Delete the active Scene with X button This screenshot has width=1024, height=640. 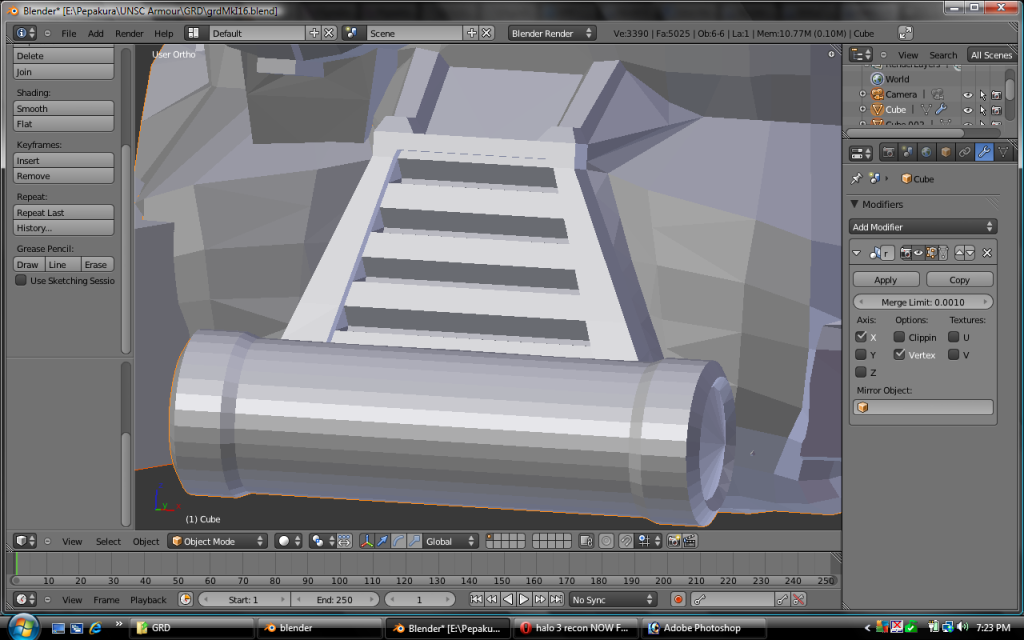[487, 33]
